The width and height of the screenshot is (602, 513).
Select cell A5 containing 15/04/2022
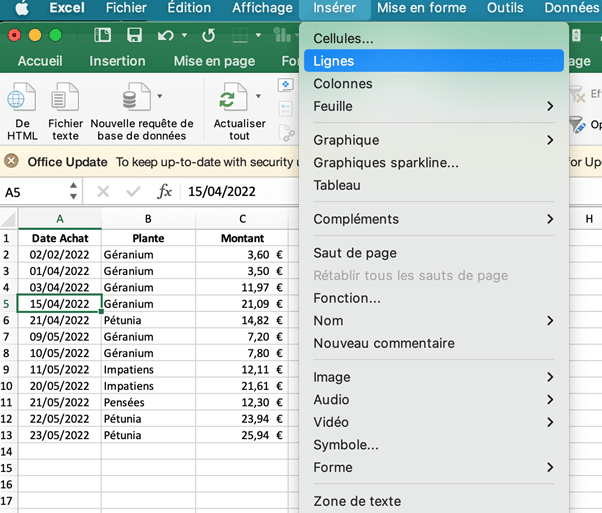(x=59, y=304)
